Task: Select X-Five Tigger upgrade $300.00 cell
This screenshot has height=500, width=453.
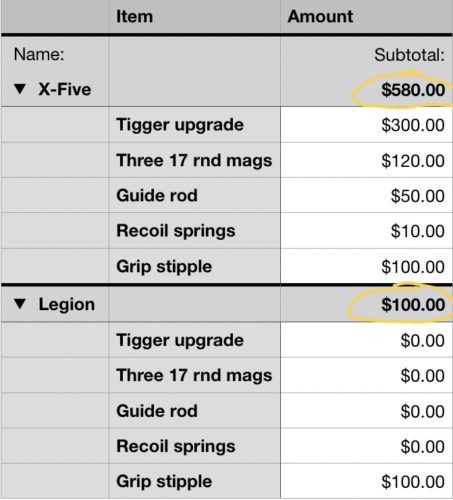Action: pos(367,125)
